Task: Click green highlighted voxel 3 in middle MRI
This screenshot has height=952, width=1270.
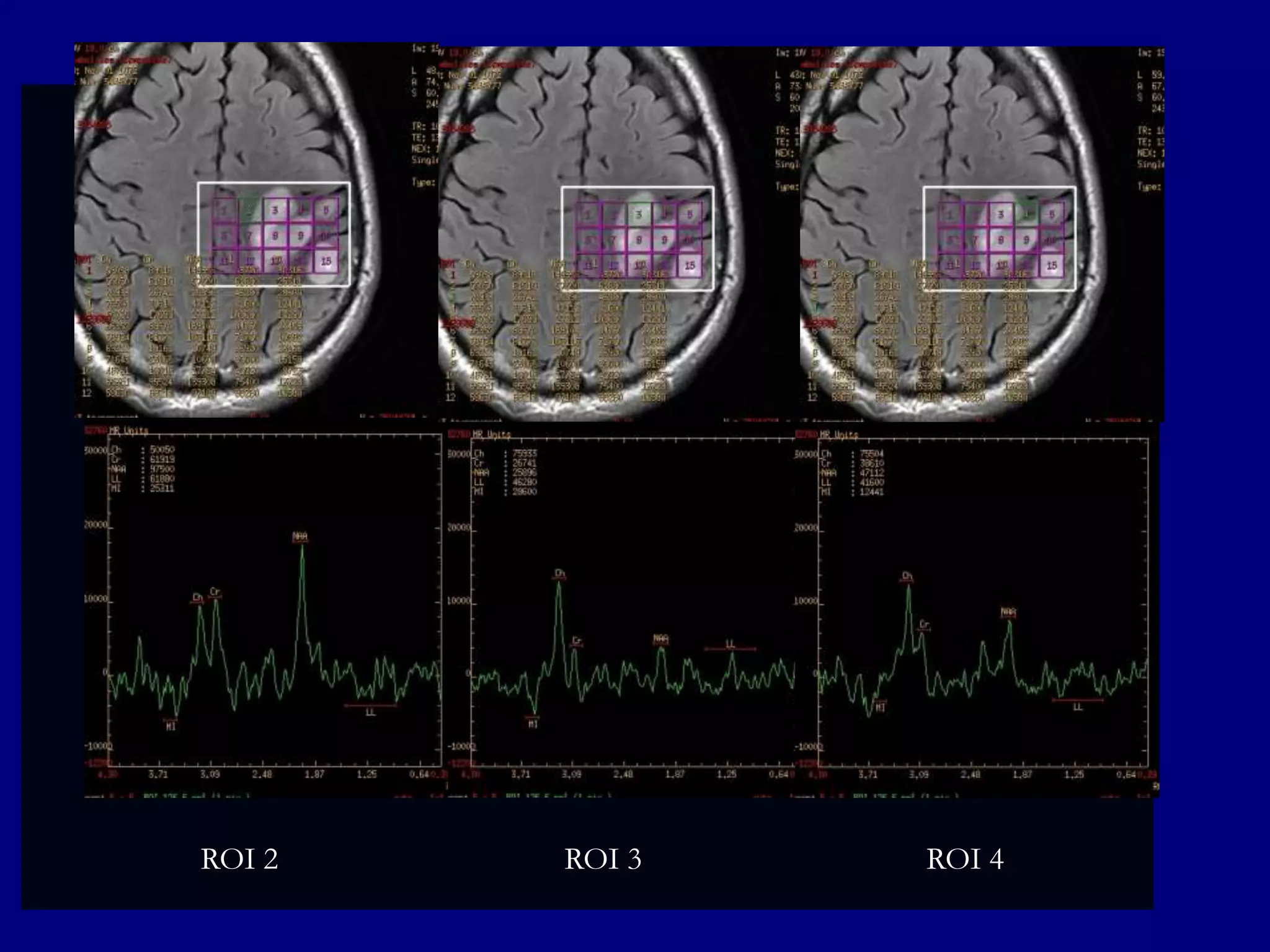Action: (638, 215)
